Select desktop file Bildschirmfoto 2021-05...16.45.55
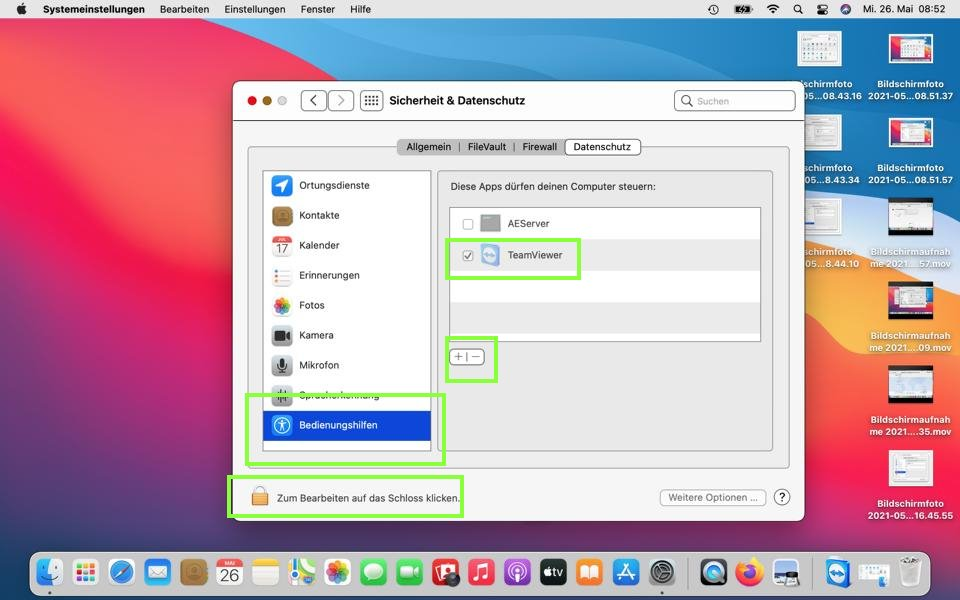 pos(910,486)
